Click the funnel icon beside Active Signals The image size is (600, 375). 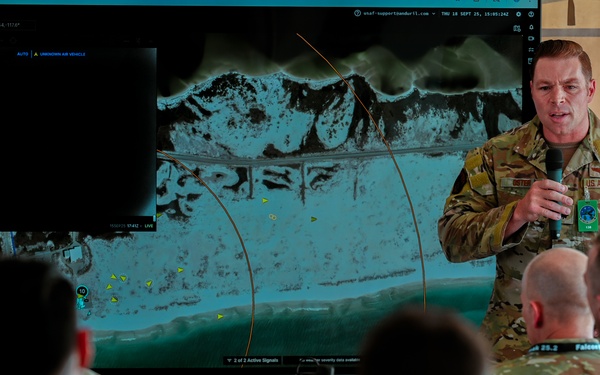[x=229, y=360]
